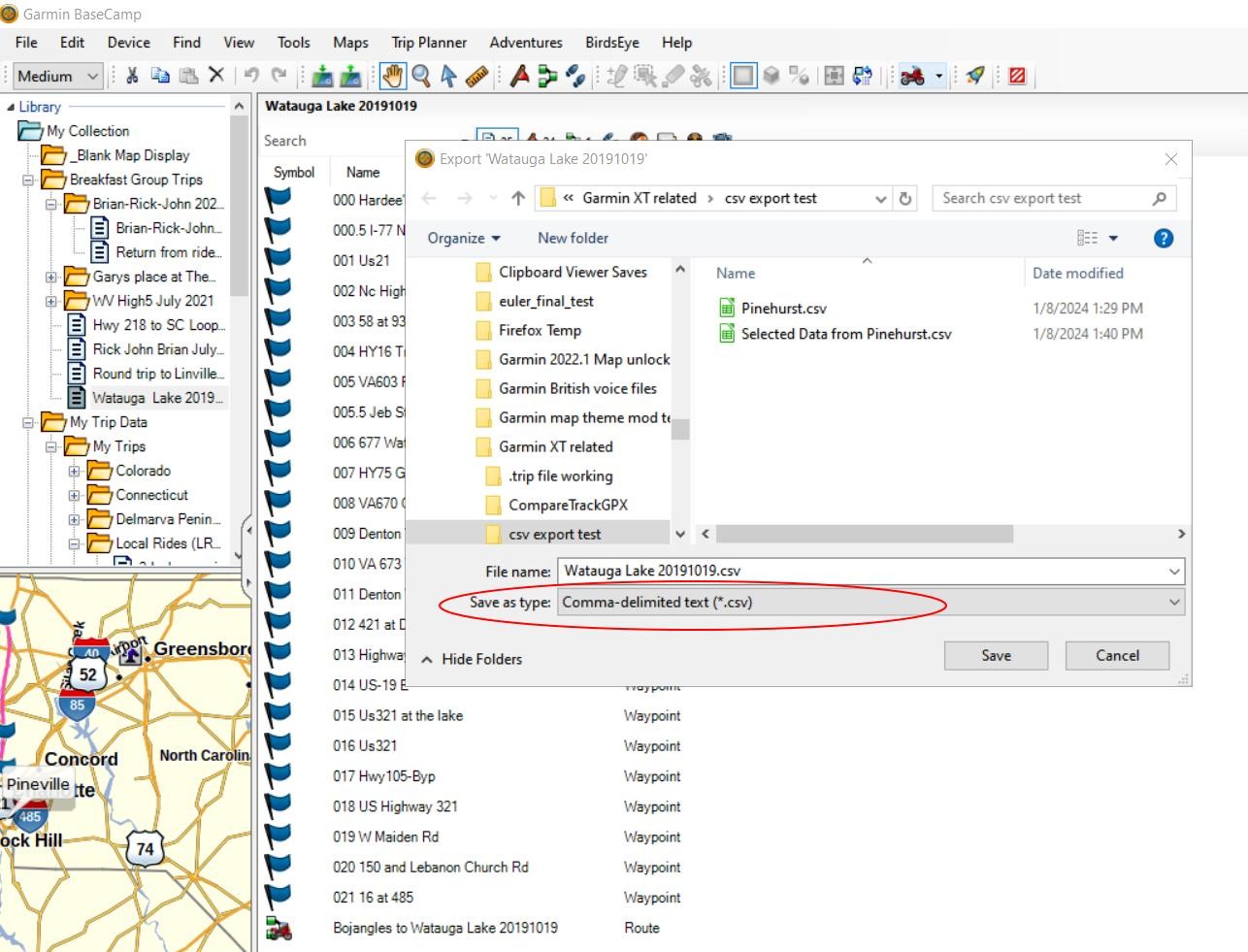Expand the WV High5 July 2021 folder
This screenshot has height=952, width=1248.
(51, 301)
